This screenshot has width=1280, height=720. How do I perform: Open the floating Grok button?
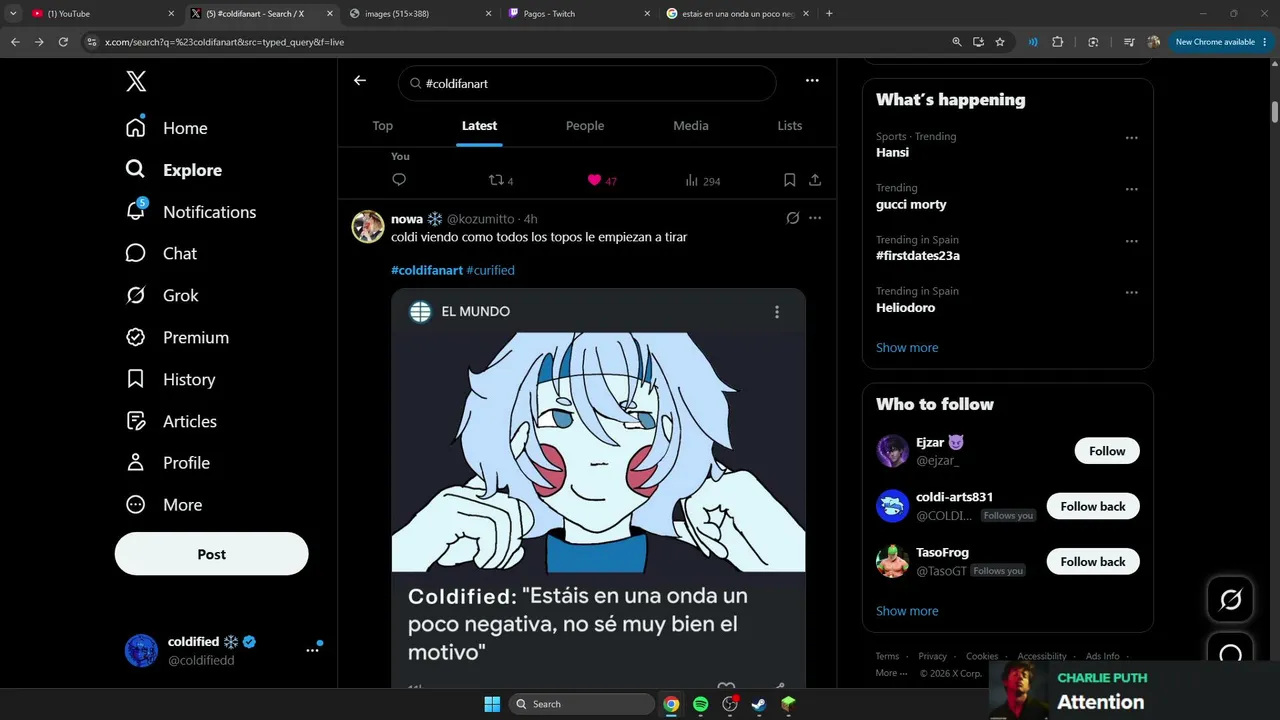pos(1231,600)
